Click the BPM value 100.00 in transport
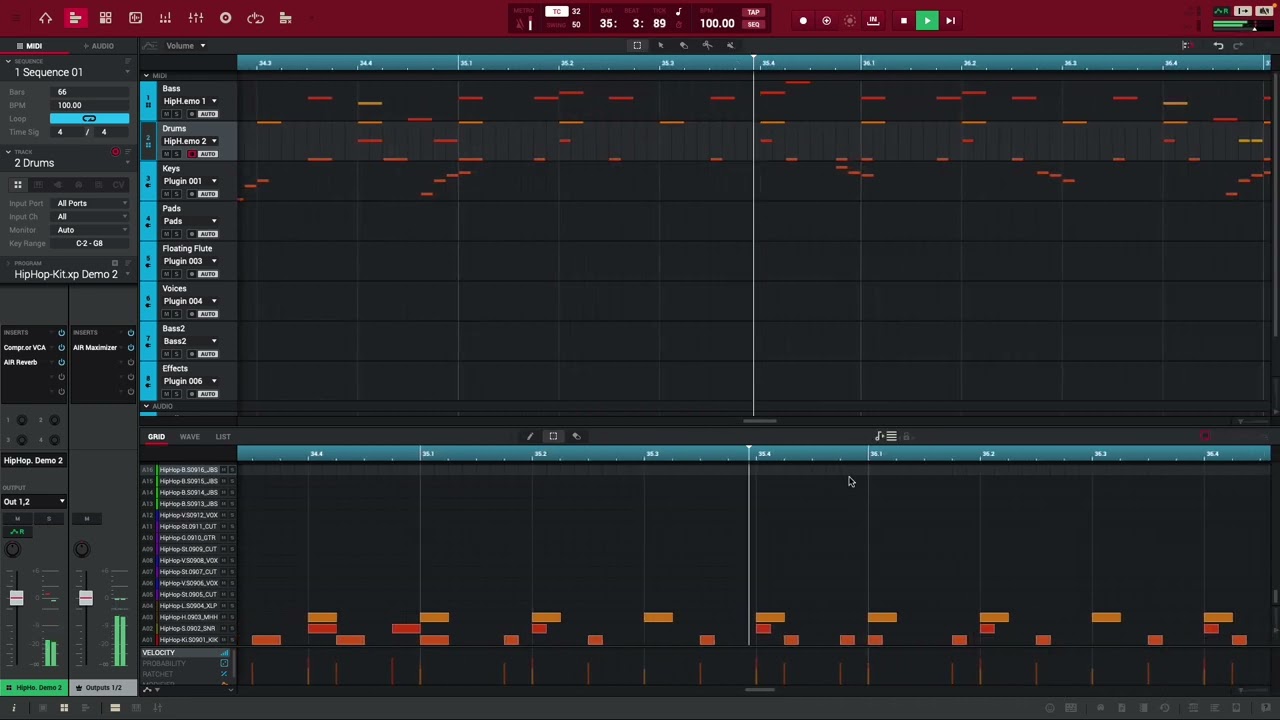Screen dimensions: 1280x720 tap(717, 23)
